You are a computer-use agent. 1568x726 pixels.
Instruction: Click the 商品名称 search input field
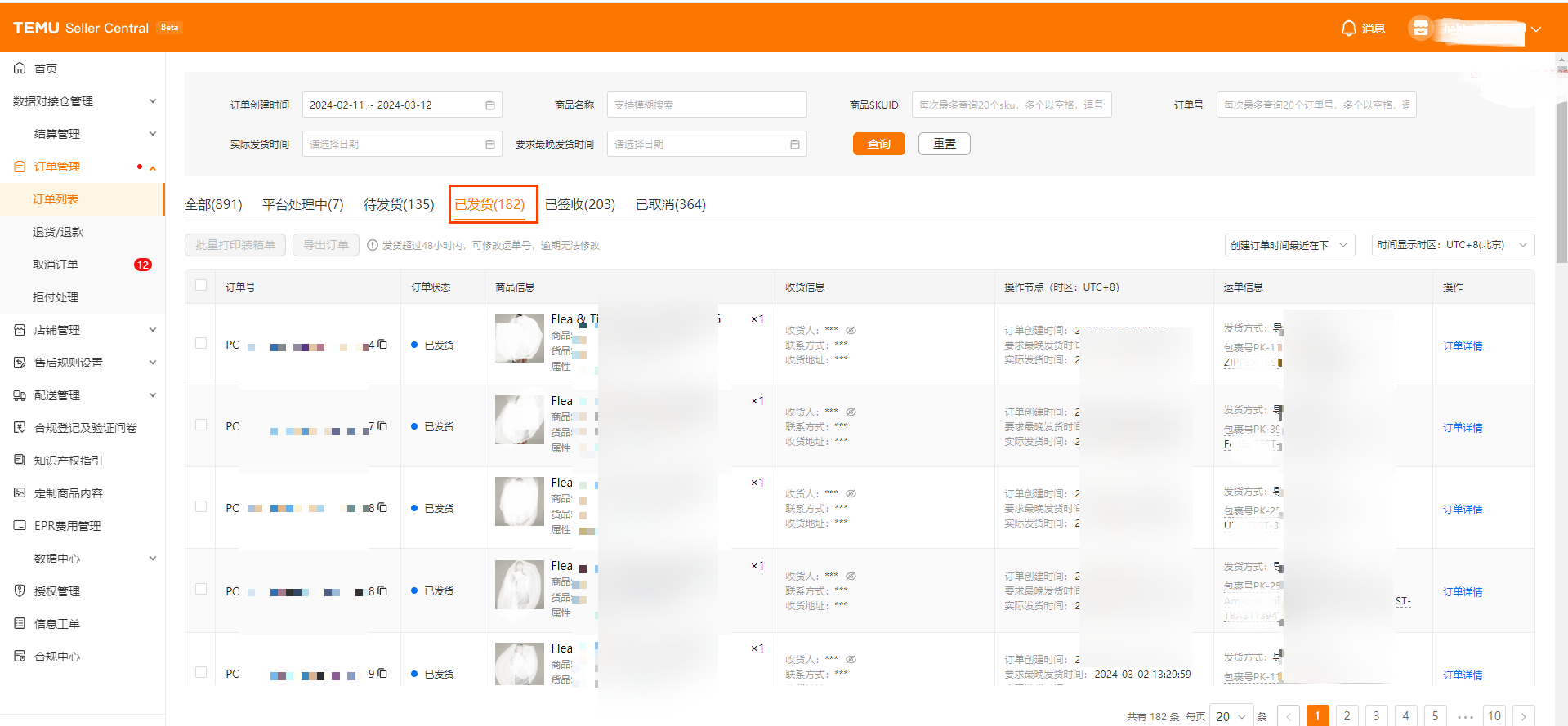point(706,105)
